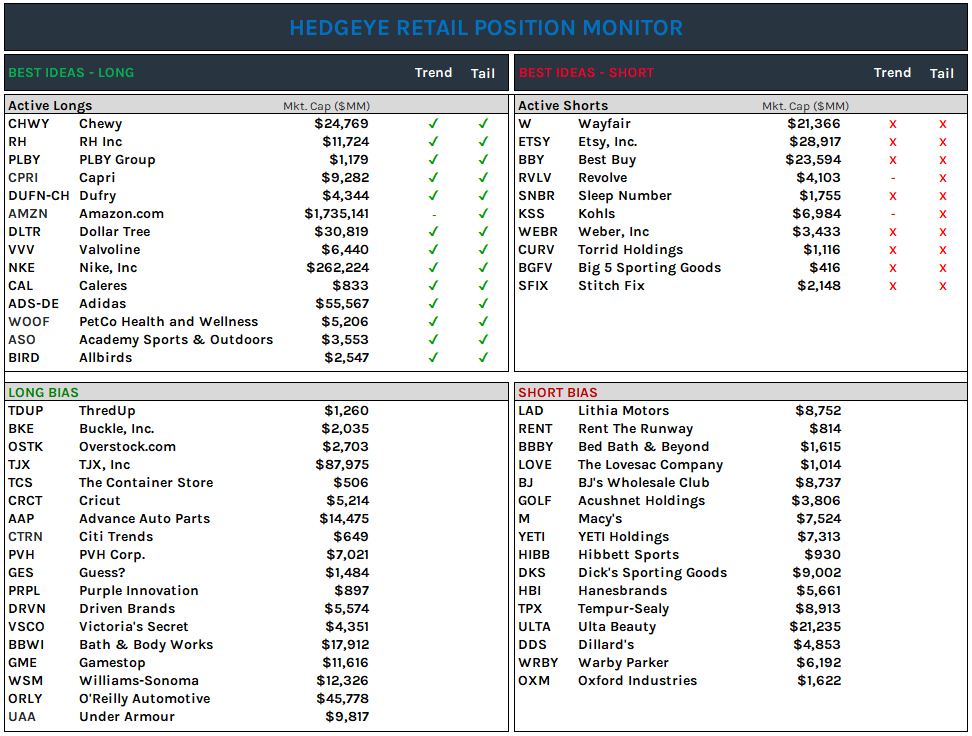Select the green check for Nike Tail
This screenshot has width=972, height=736.
[483, 267]
